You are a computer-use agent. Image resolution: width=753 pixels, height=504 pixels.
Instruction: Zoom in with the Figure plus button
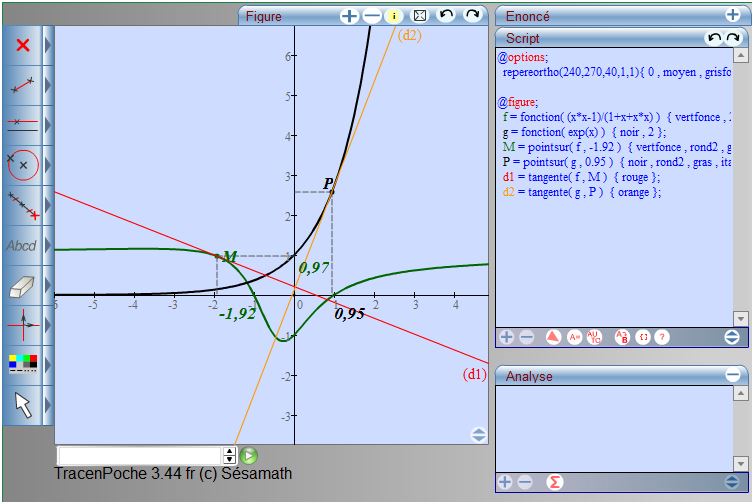coord(349,16)
